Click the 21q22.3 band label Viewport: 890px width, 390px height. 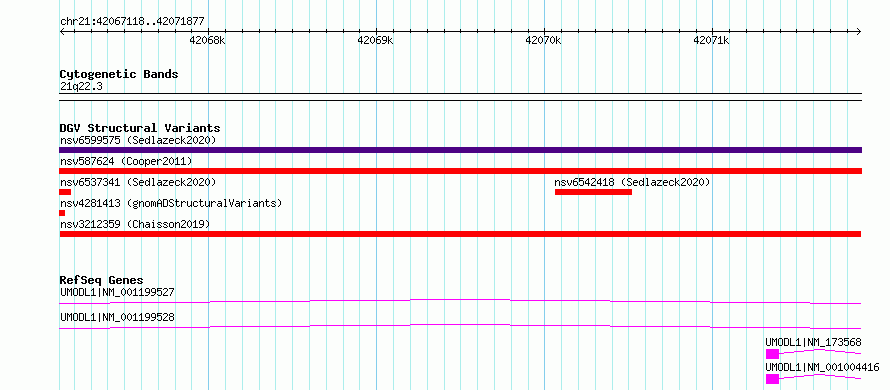81,87
